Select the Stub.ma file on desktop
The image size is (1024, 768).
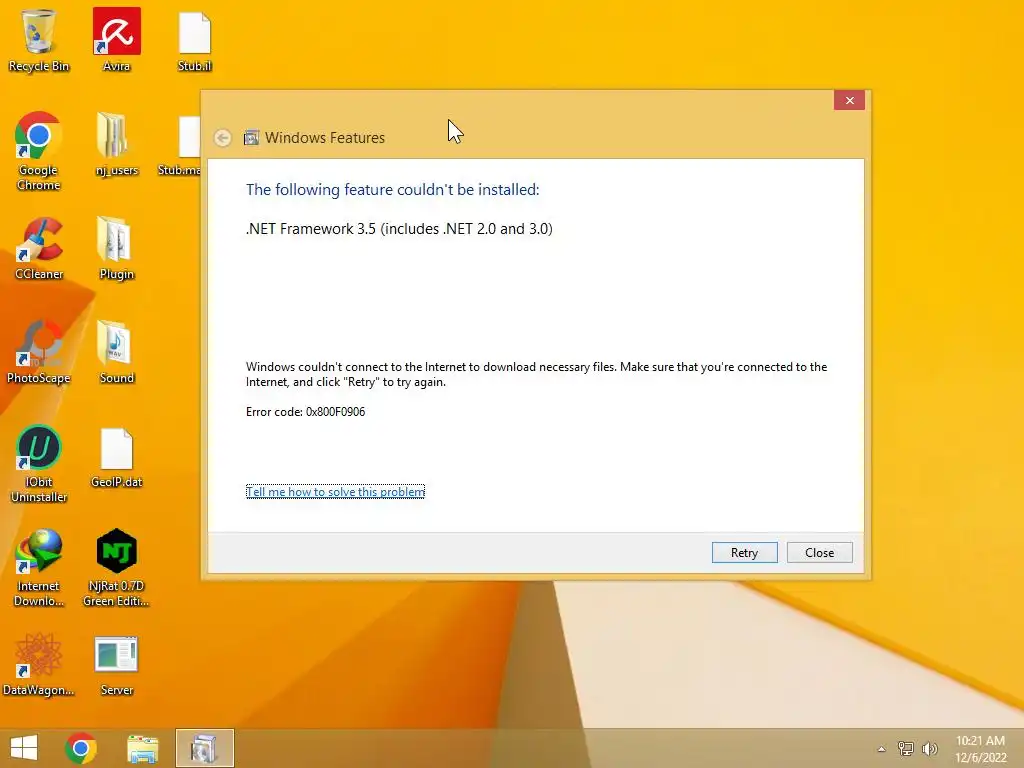click(180, 145)
